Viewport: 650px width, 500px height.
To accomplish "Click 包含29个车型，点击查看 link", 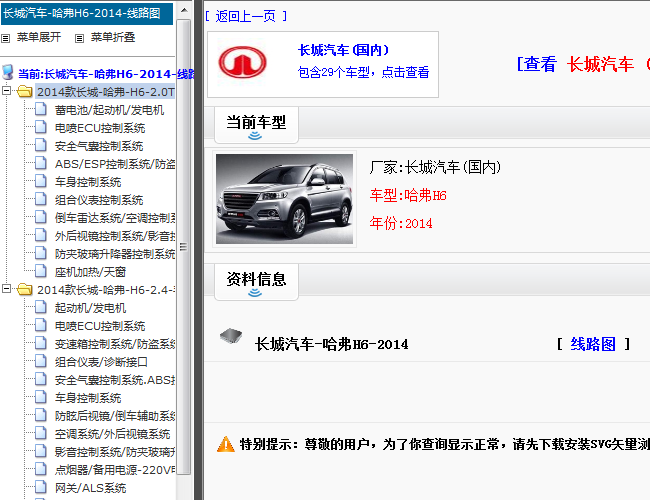I will point(364,72).
